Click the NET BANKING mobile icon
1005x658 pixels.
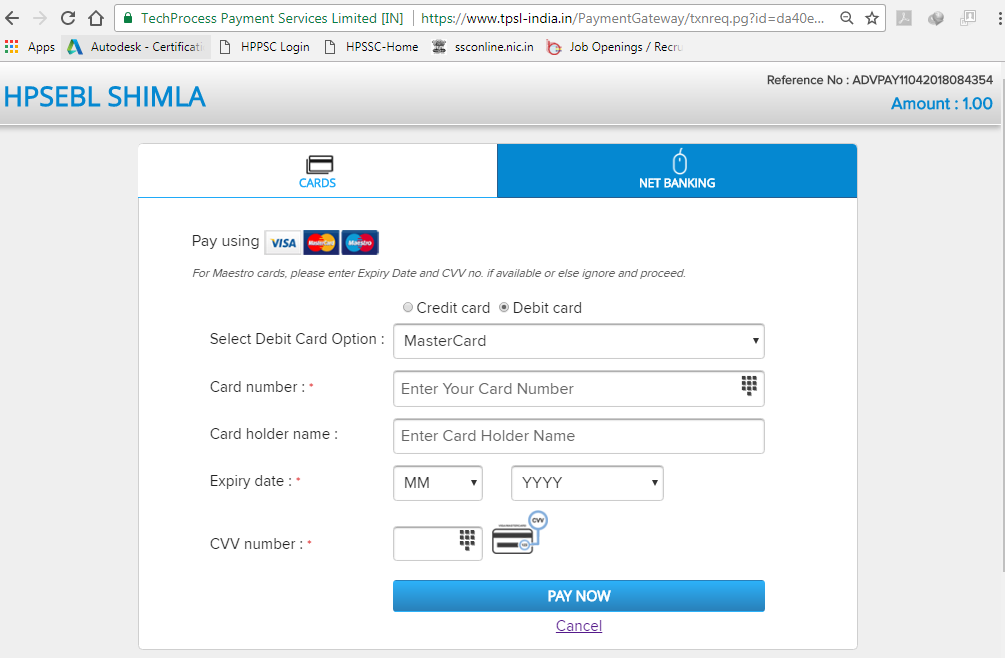coord(679,163)
